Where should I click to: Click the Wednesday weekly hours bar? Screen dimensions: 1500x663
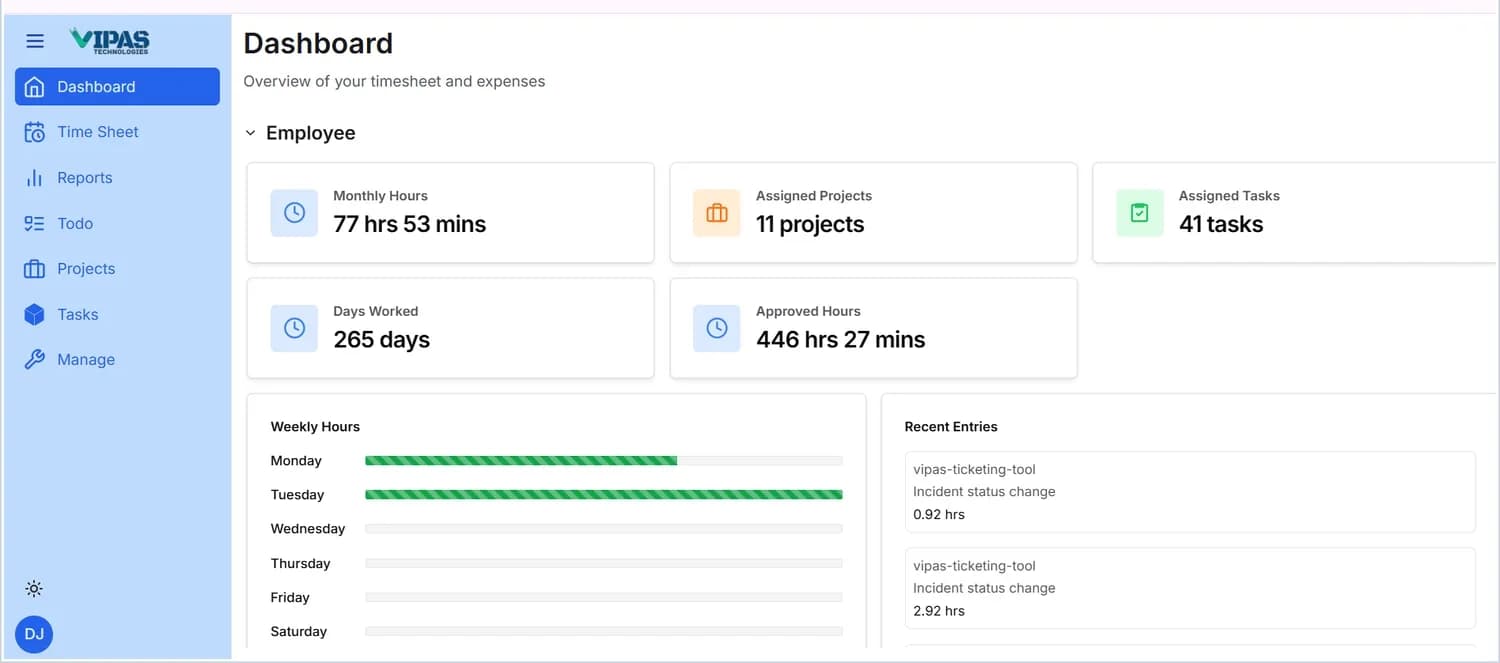[x=604, y=529]
